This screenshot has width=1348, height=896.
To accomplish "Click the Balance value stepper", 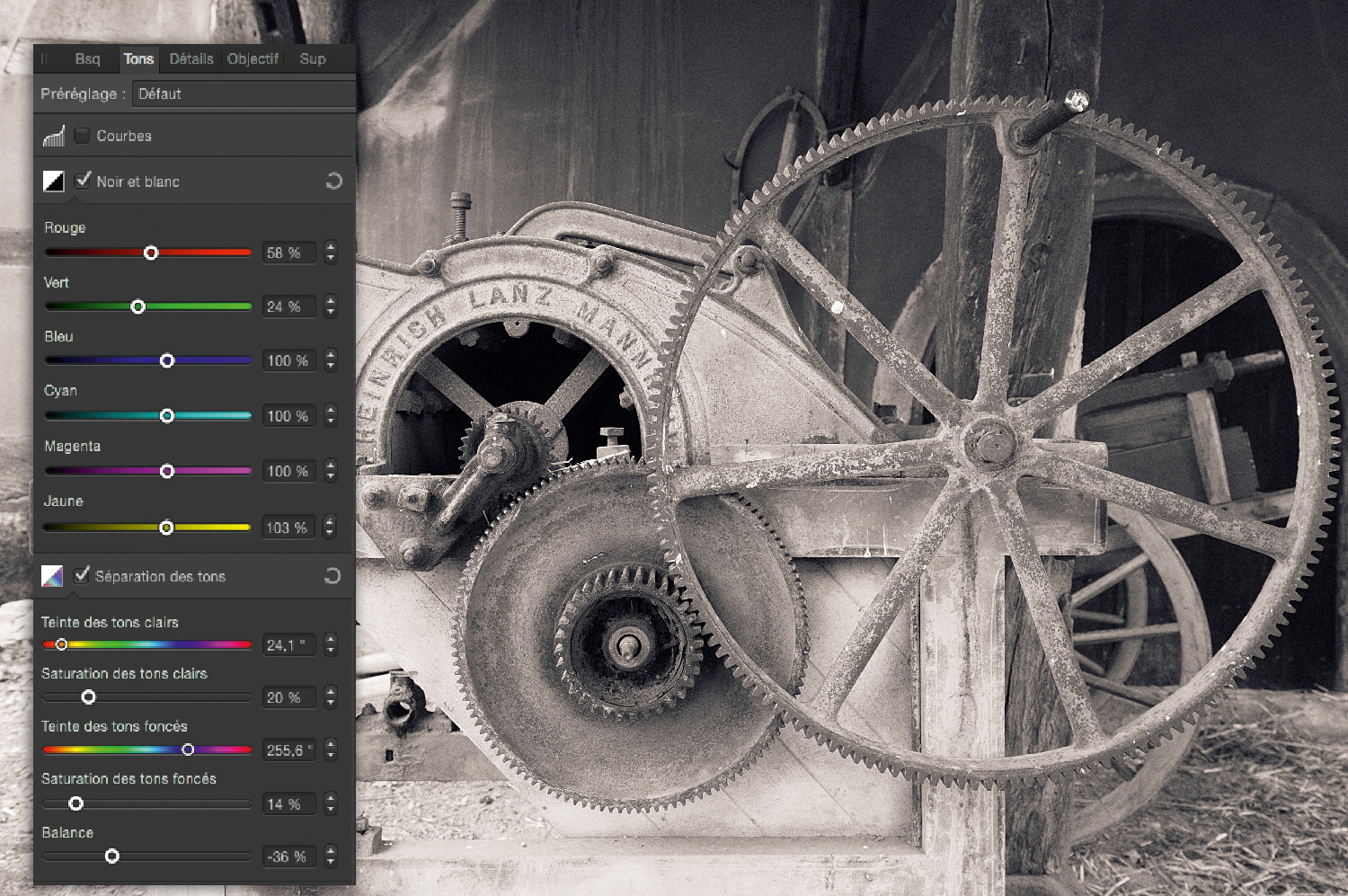I will click(331, 856).
